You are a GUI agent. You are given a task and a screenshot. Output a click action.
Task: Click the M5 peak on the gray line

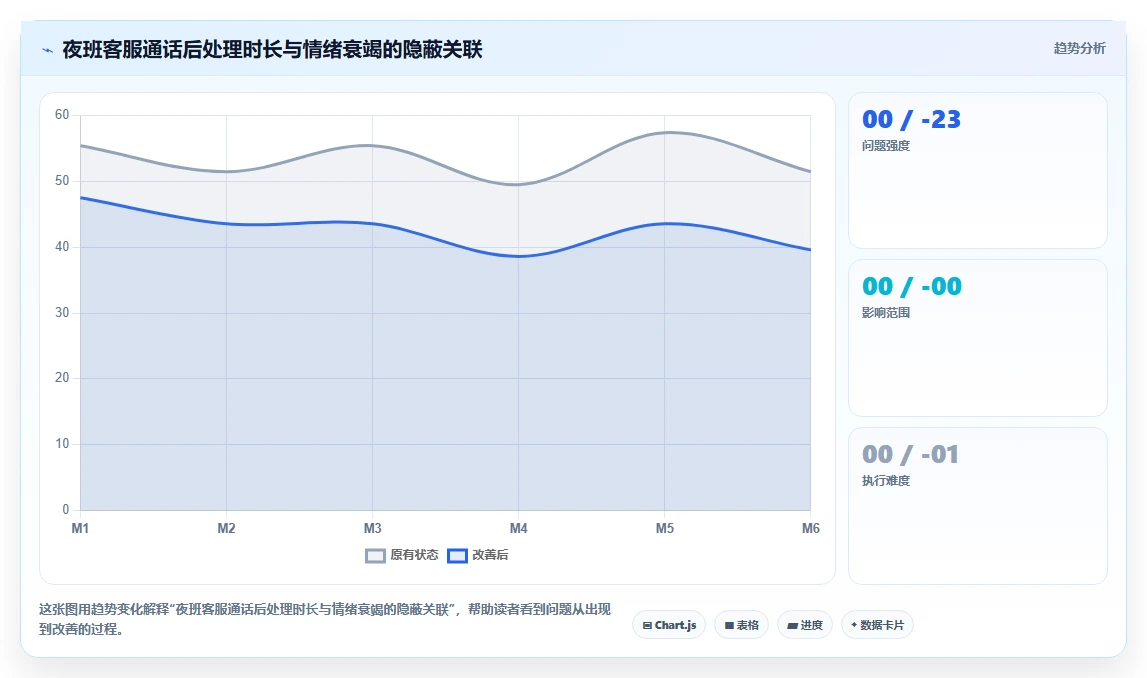[665, 132]
